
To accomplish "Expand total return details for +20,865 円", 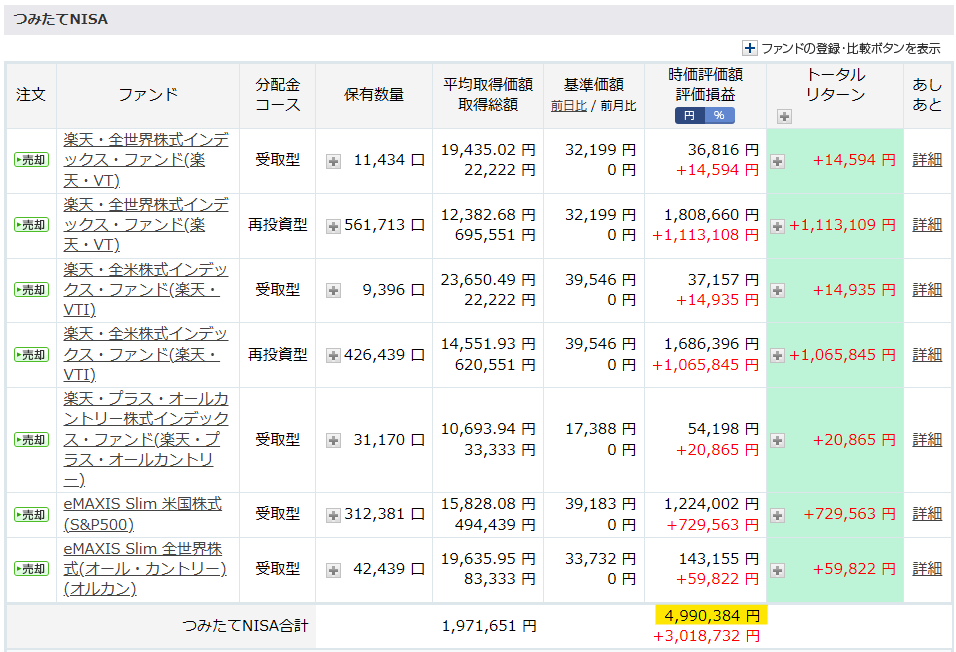I will click(777, 440).
